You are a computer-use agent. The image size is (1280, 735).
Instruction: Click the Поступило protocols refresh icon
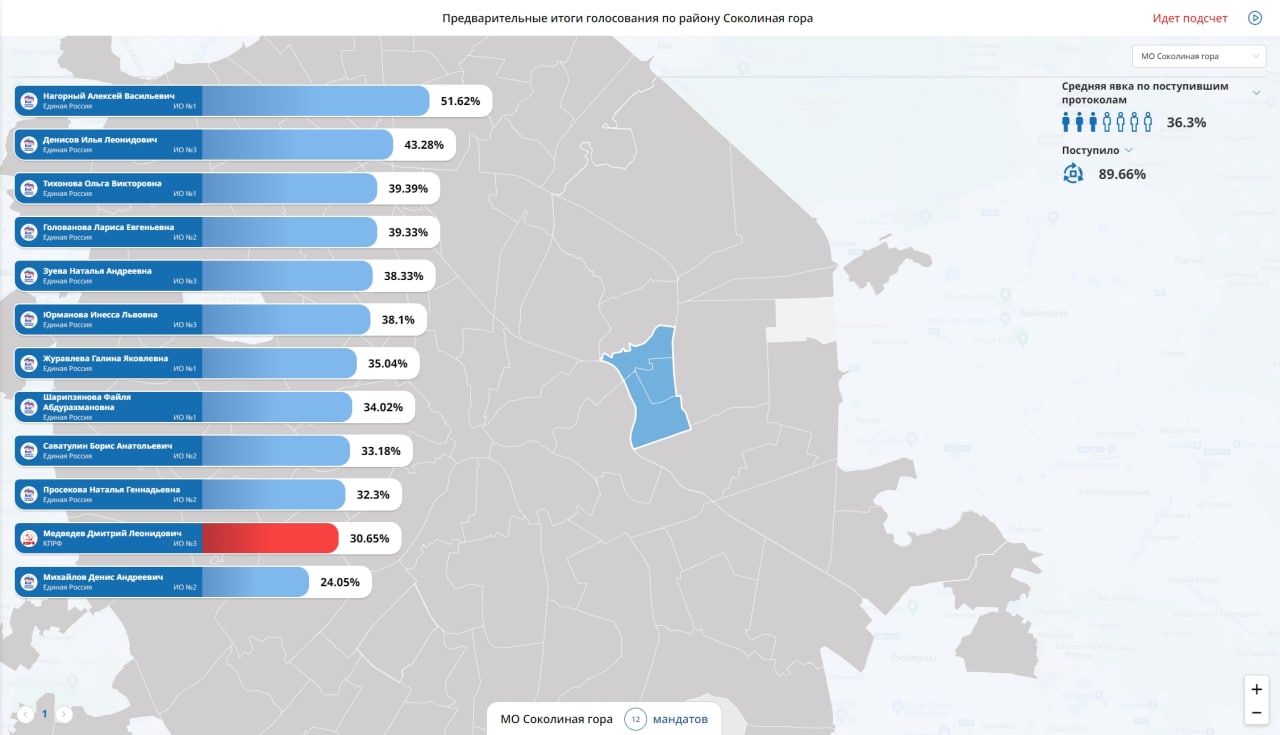coord(1073,174)
